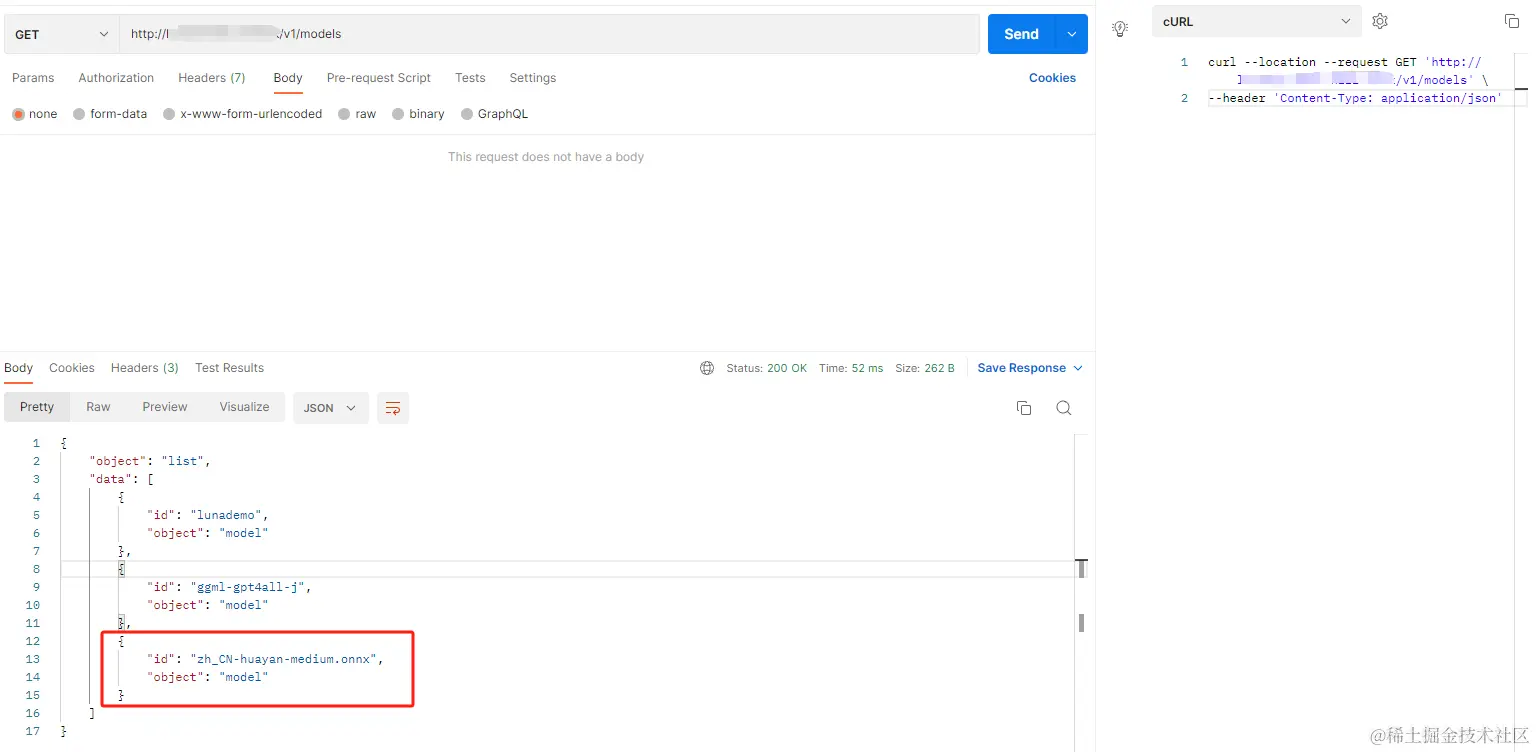Image resolution: width=1536 pixels, height=752 pixels.
Task: Click the Status: 200 OK text
Action: pyautogui.click(x=767, y=368)
